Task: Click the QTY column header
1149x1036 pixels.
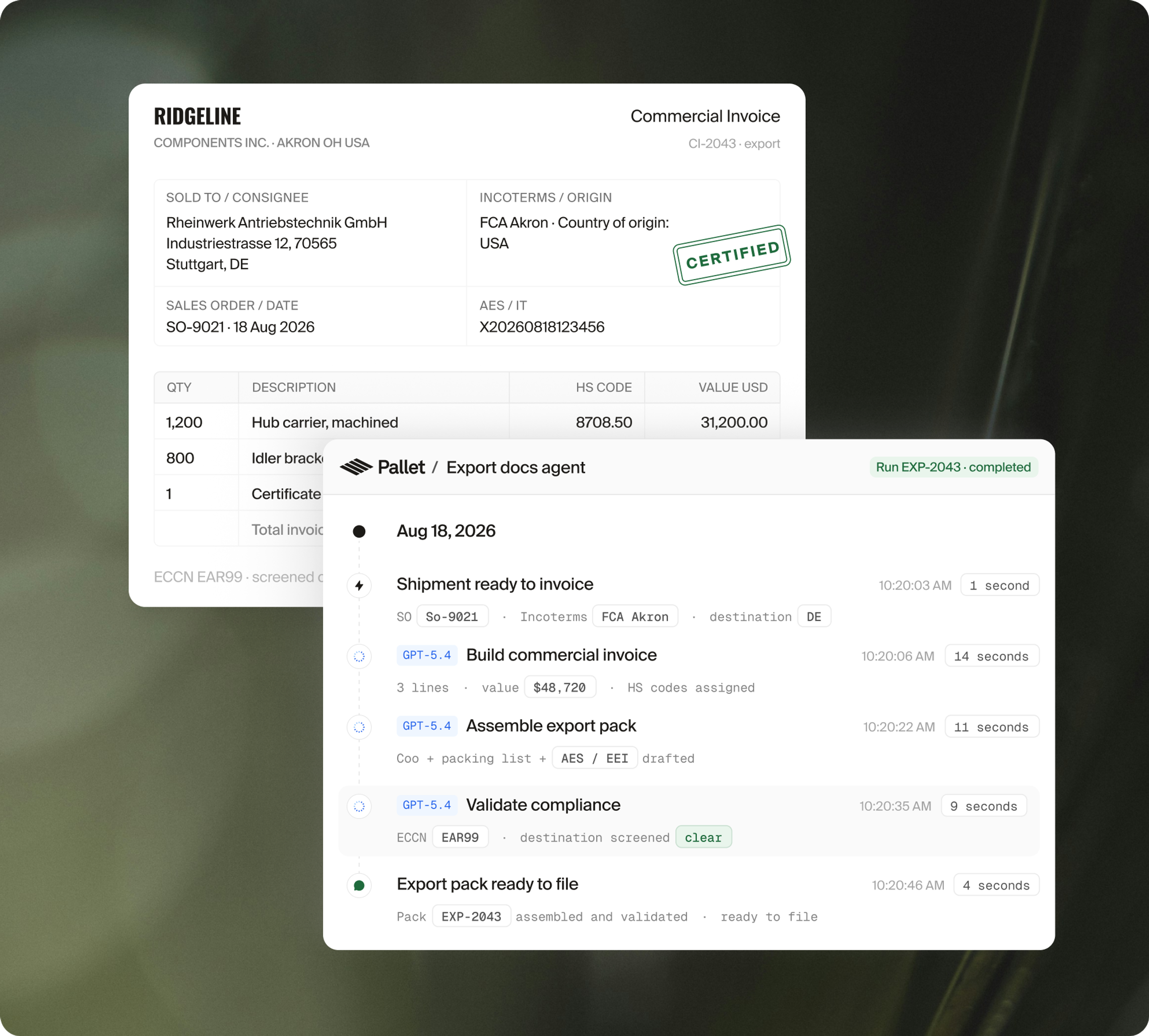Action: pyautogui.click(x=179, y=387)
